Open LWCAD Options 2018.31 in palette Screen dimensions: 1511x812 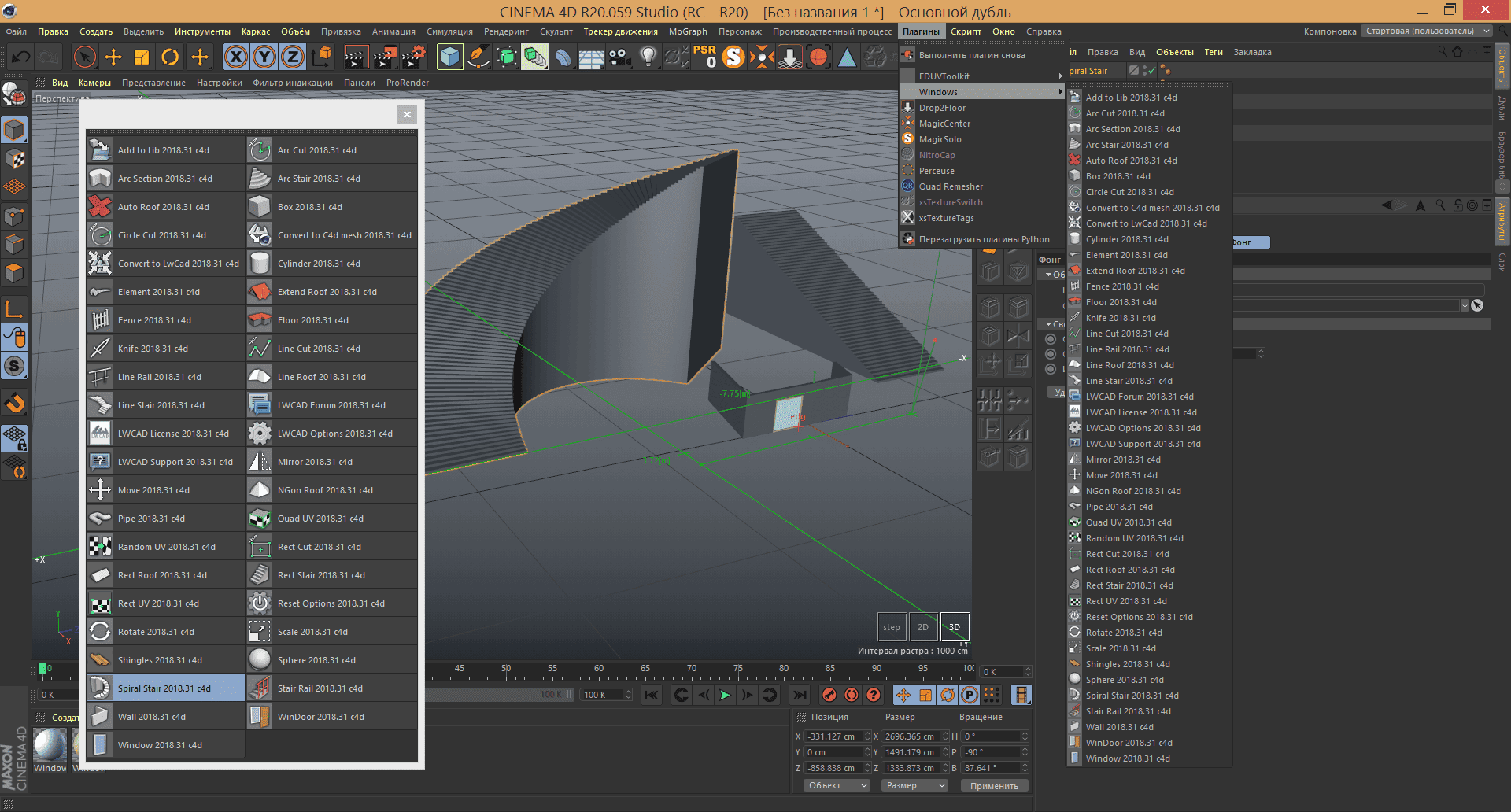point(331,433)
